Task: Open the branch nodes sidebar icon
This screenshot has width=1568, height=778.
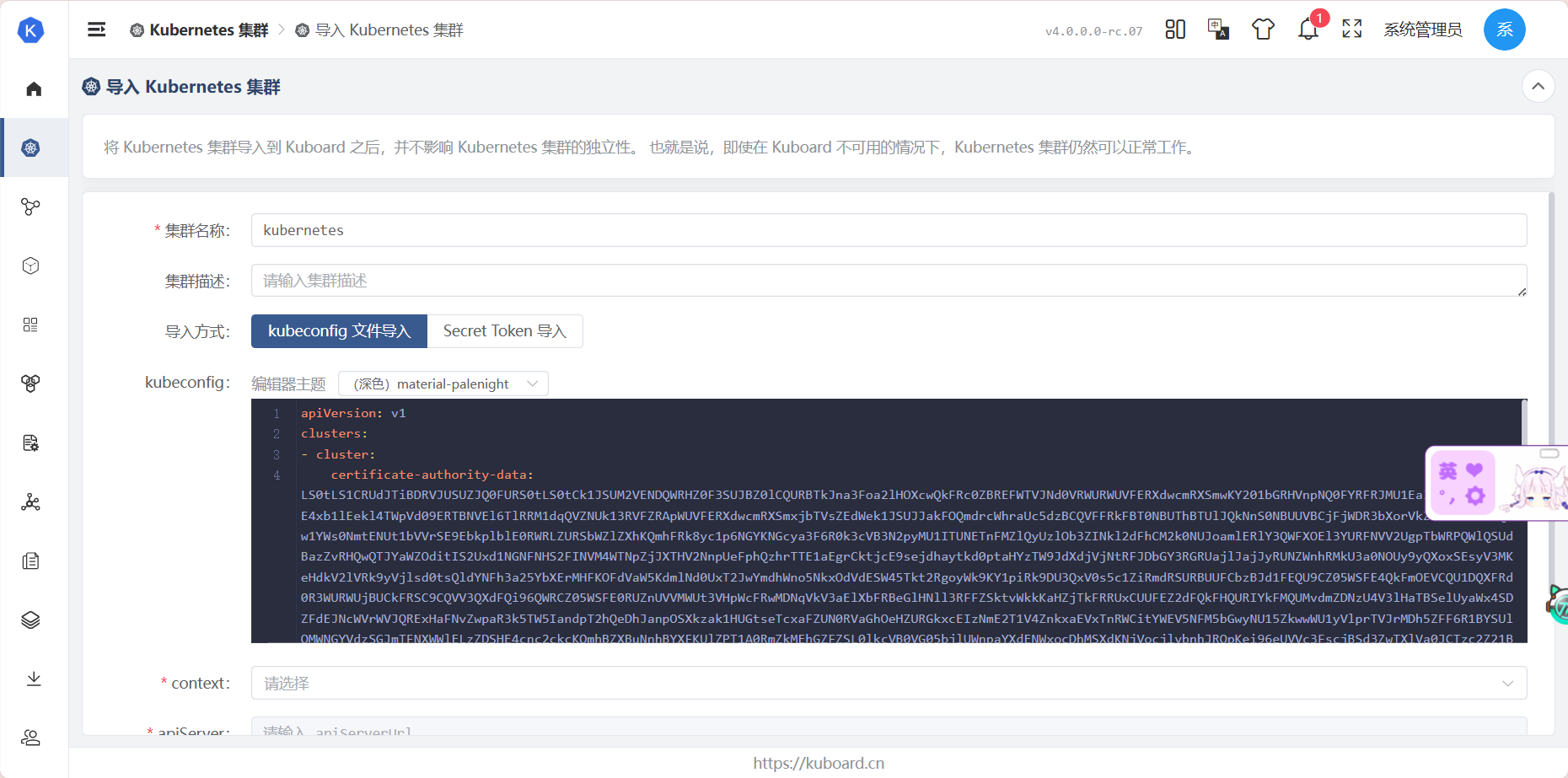Action: pos(31,207)
